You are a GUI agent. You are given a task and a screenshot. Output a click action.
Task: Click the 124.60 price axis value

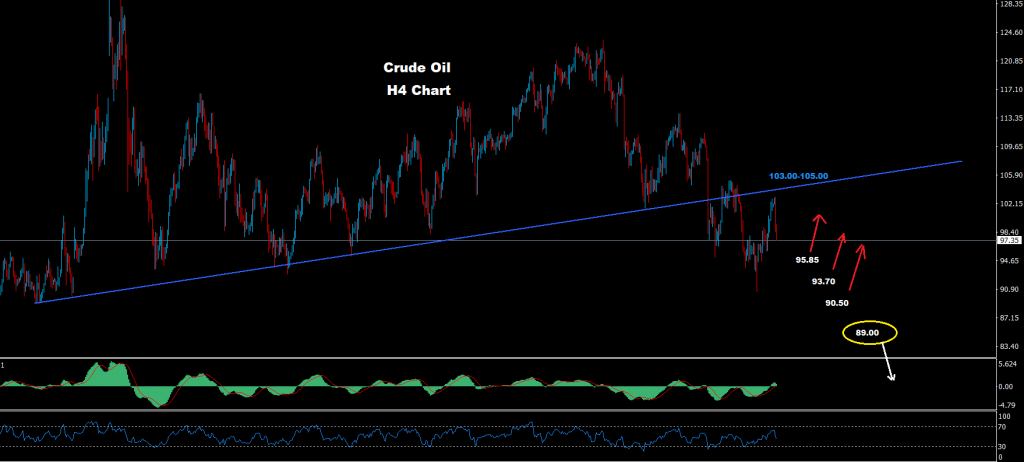click(x=1011, y=33)
